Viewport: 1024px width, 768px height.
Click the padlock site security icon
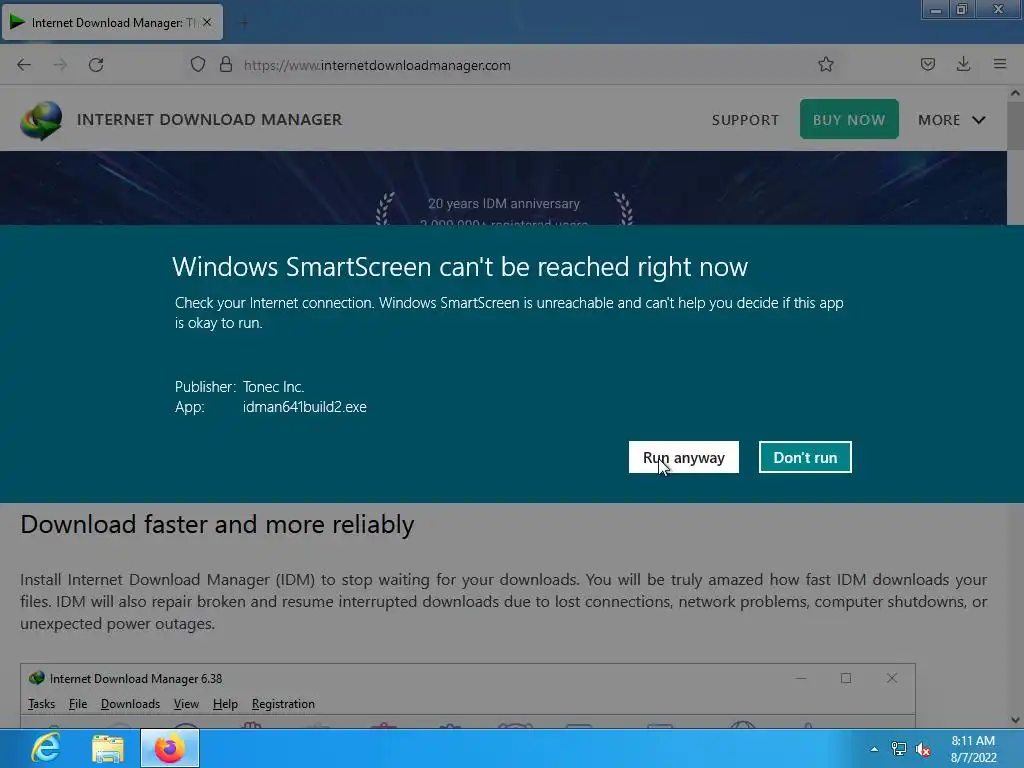pos(226,64)
